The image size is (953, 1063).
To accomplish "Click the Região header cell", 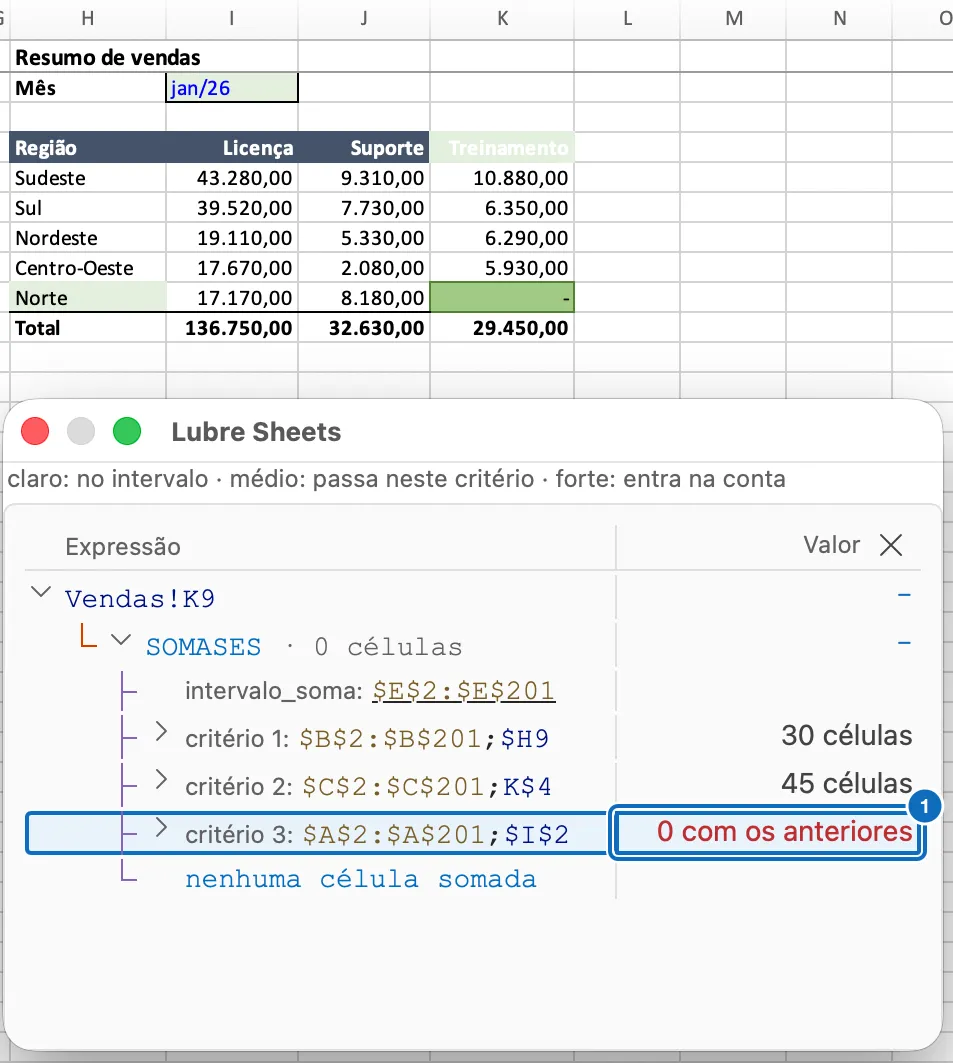I will [88, 148].
